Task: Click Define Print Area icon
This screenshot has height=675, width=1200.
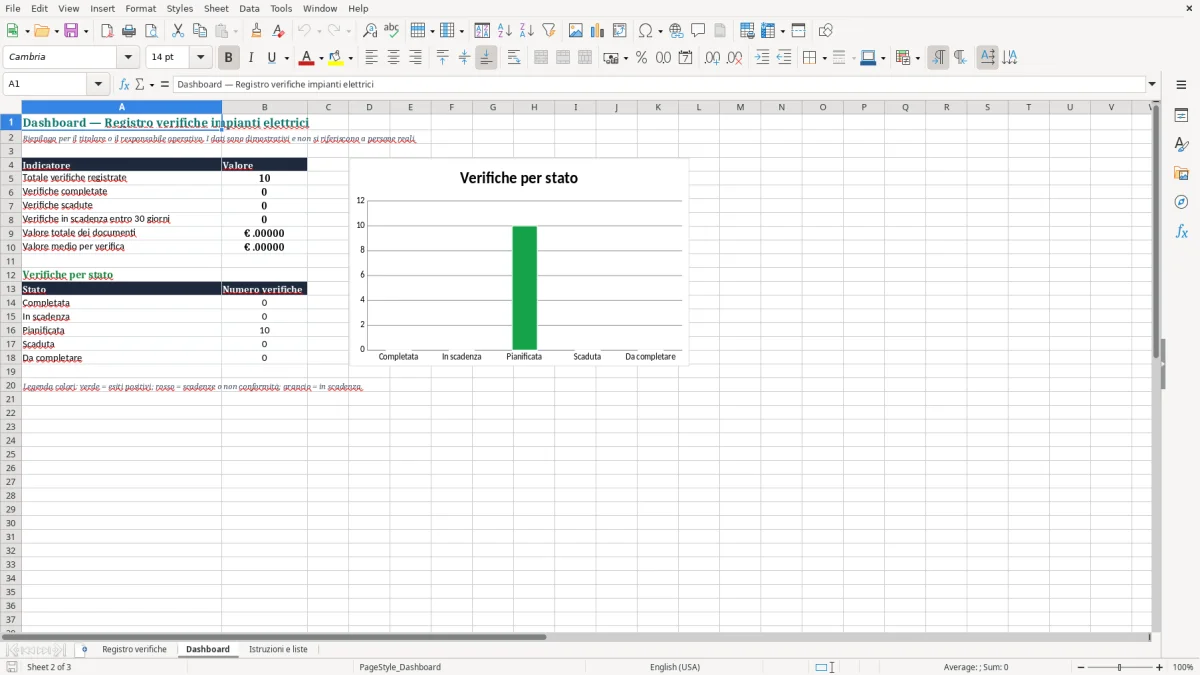Action: 747,31
